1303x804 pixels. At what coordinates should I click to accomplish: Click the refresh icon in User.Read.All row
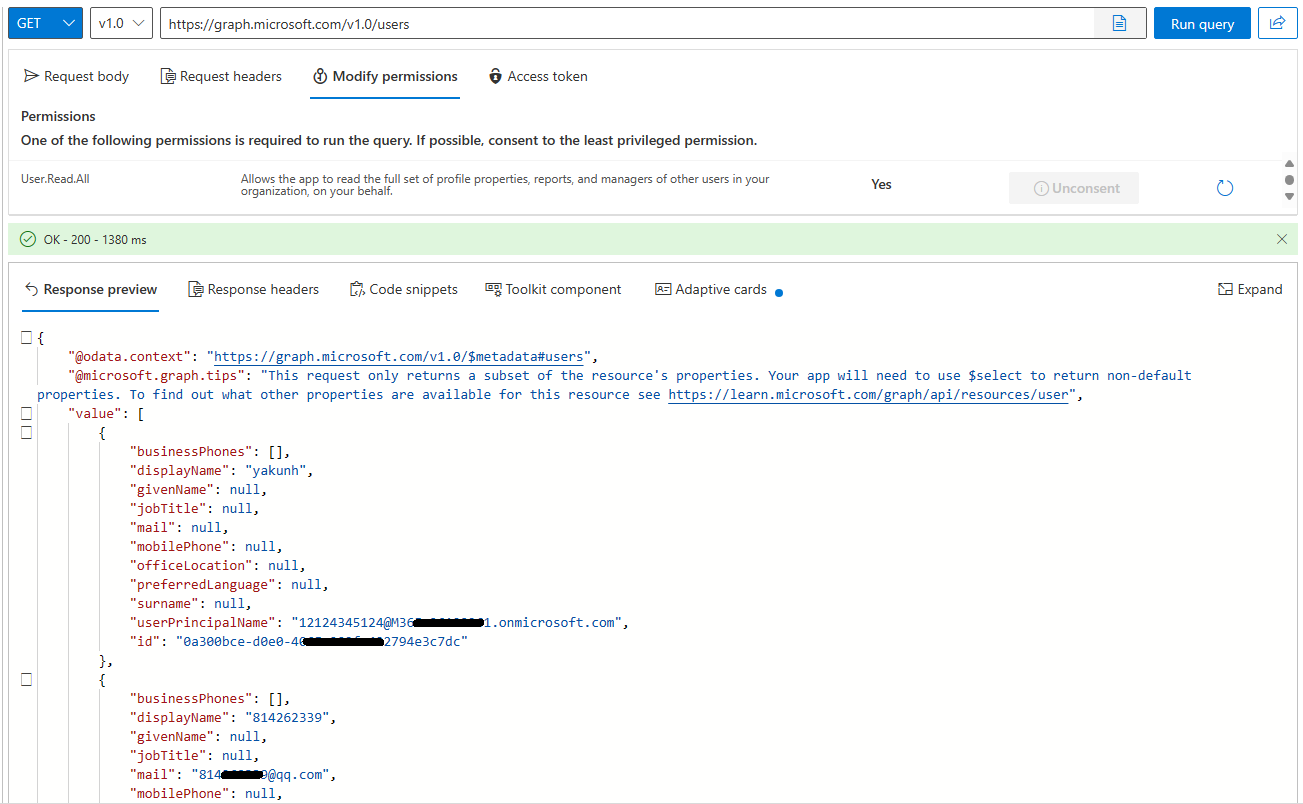coord(1225,188)
